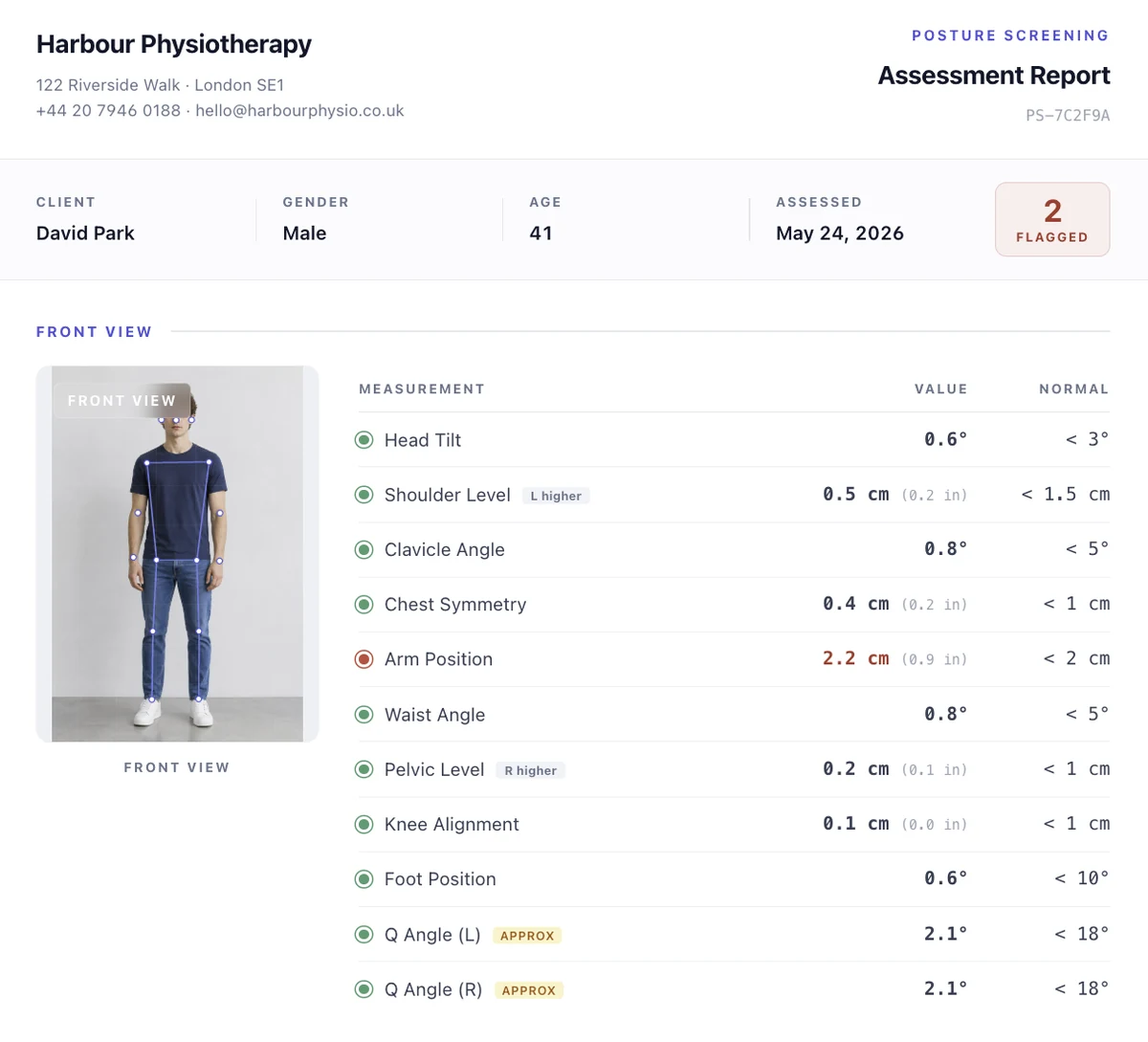Click the Pelvic Level value 0.2 cm
1148x1042 pixels.
(x=856, y=768)
